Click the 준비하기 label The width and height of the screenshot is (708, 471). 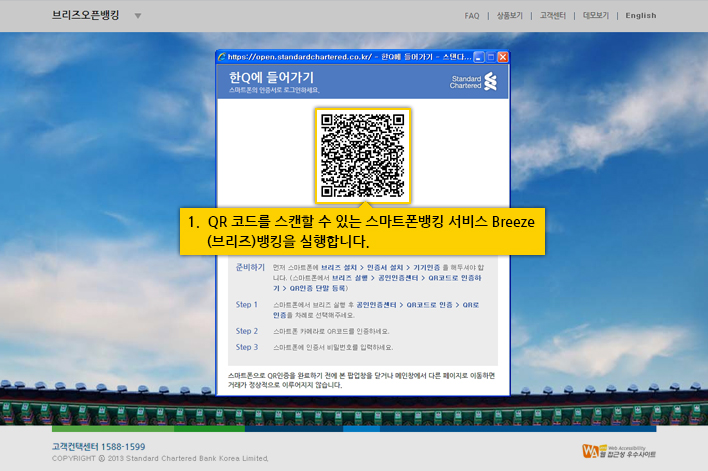[250, 267]
